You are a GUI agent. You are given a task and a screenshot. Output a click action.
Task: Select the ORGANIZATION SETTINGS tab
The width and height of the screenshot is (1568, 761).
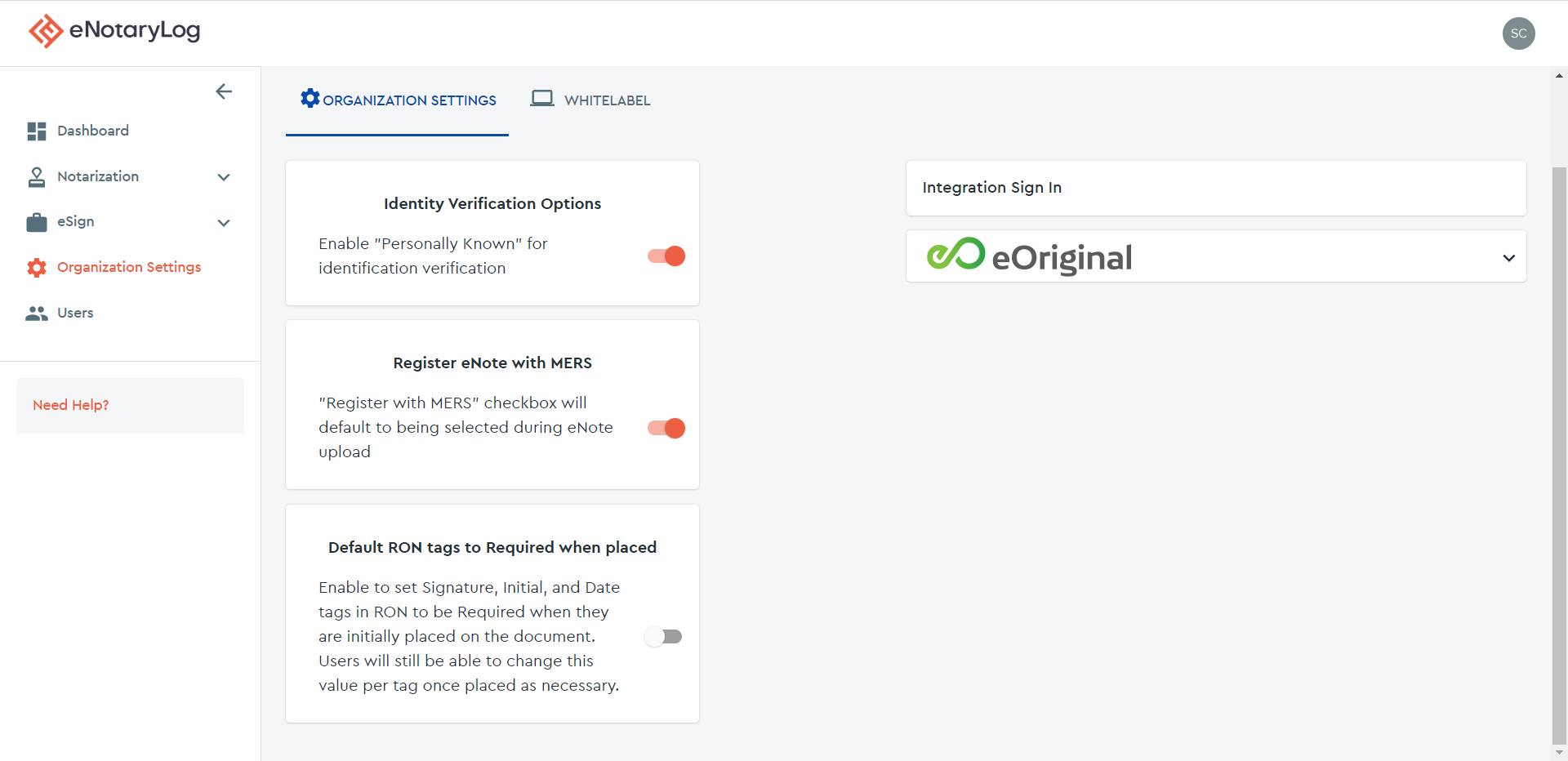(x=398, y=100)
